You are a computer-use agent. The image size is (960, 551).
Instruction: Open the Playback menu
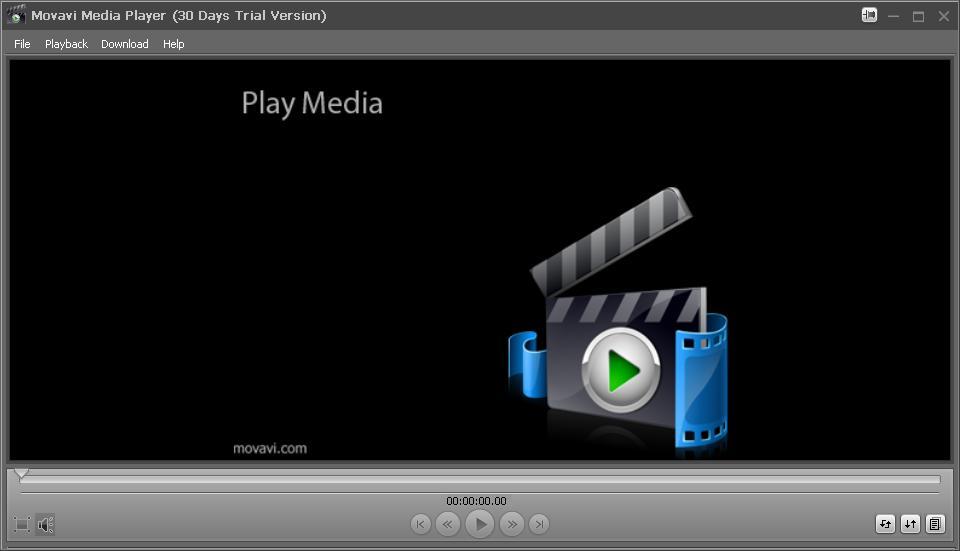coord(66,44)
